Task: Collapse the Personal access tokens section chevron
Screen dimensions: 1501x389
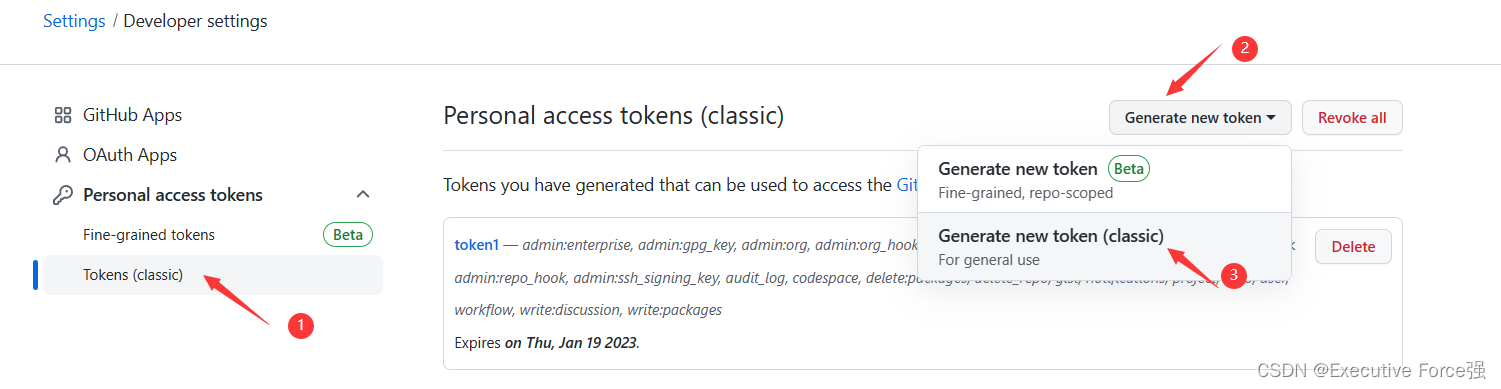Action: [x=363, y=194]
